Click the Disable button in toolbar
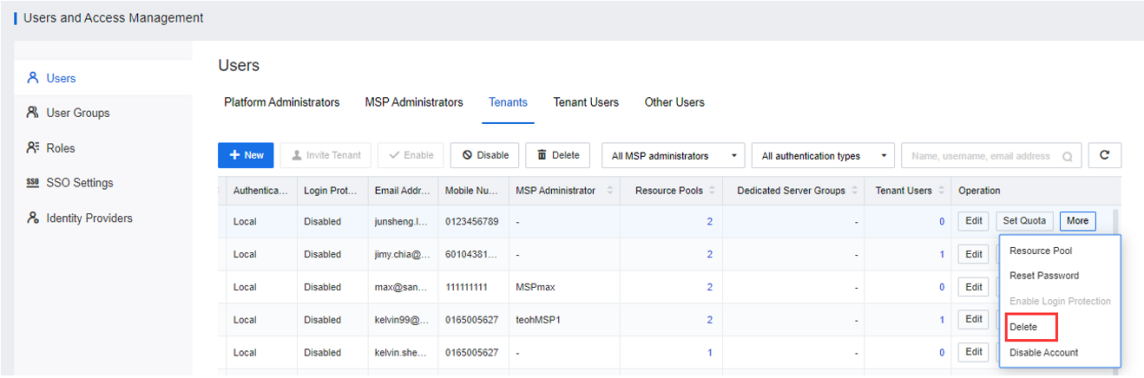This screenshot has height=378, width=1144. point(484,155)
